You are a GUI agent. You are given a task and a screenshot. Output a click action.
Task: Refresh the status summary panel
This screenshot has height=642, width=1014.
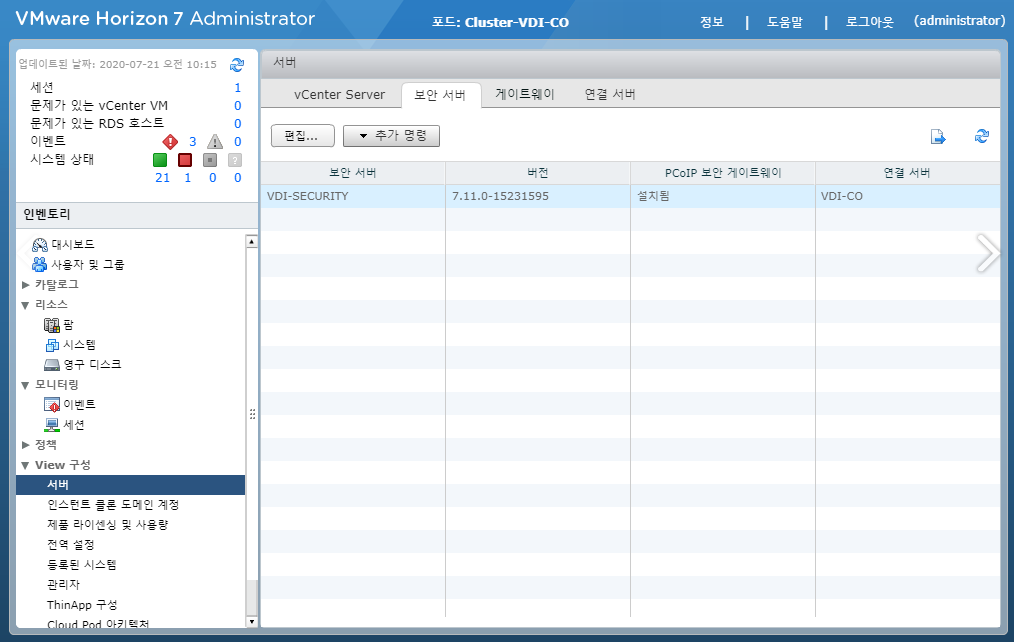237,65
